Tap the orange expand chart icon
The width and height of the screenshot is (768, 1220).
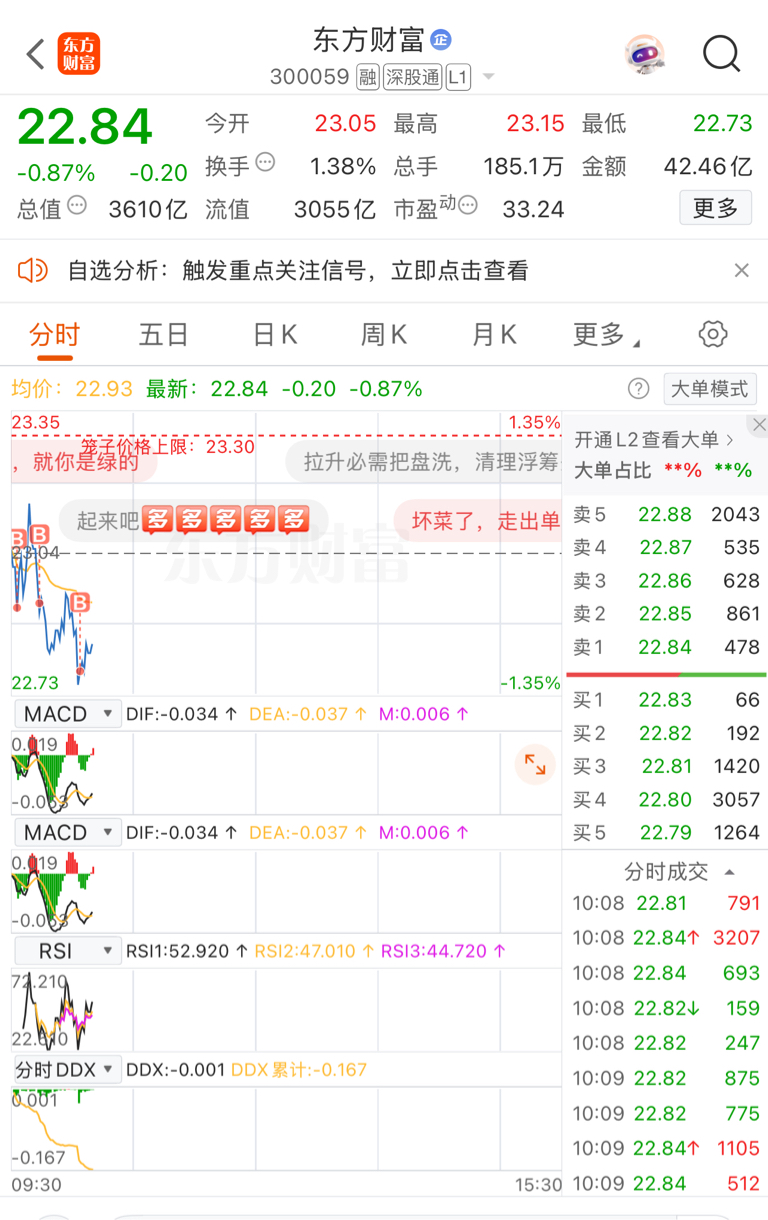tap(535, 766)
